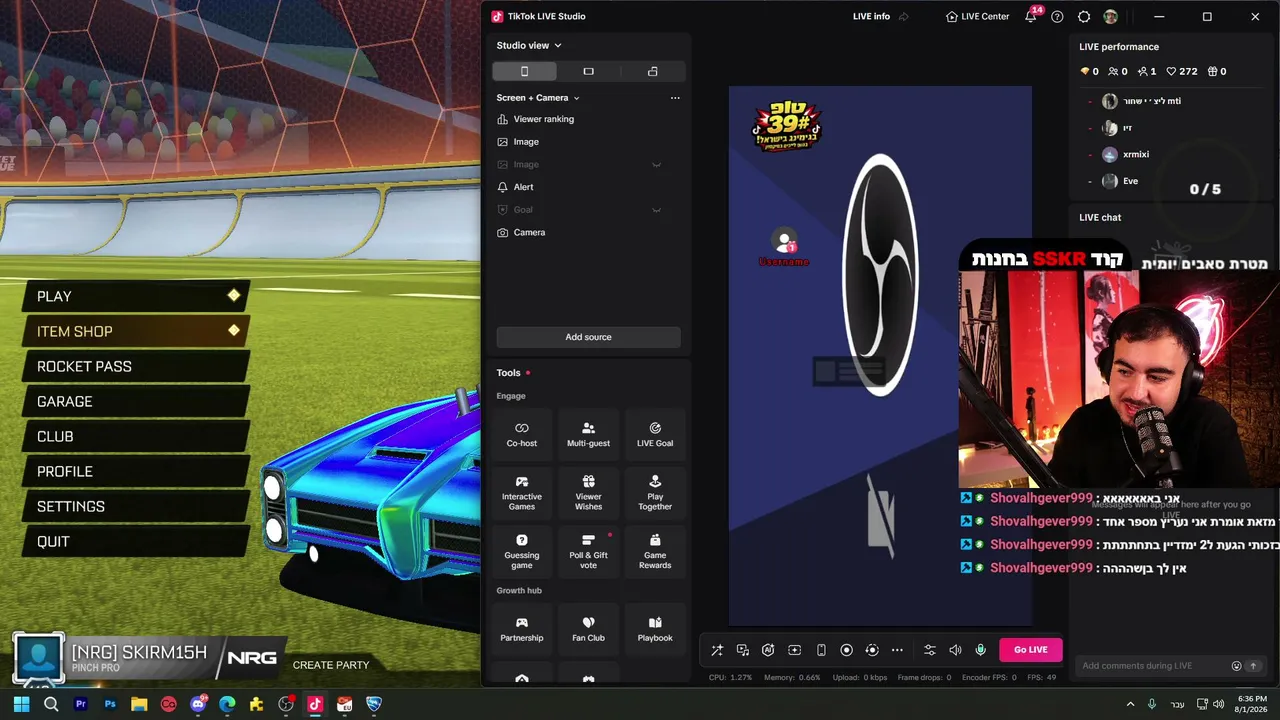Open the emoji picker in comment box

[x=1236, y=666]
